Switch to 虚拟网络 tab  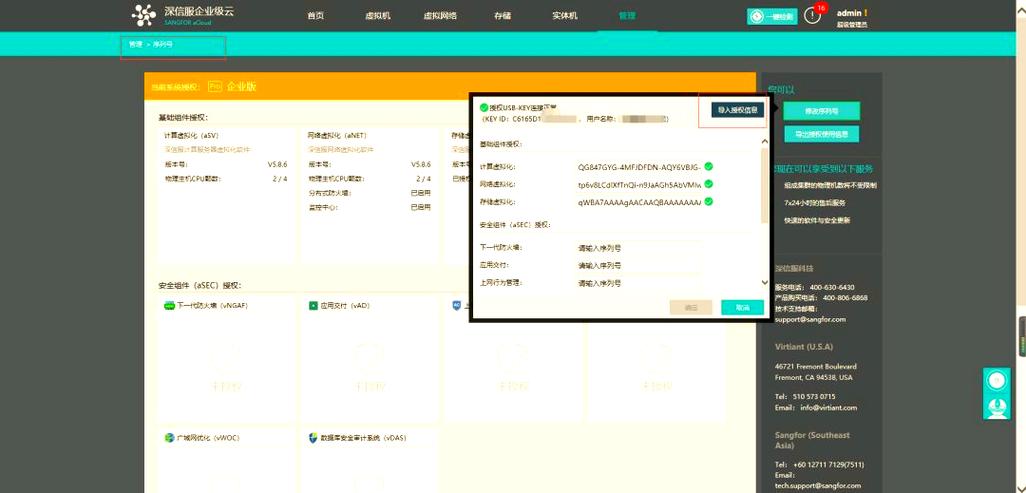[x=440, y=16]
